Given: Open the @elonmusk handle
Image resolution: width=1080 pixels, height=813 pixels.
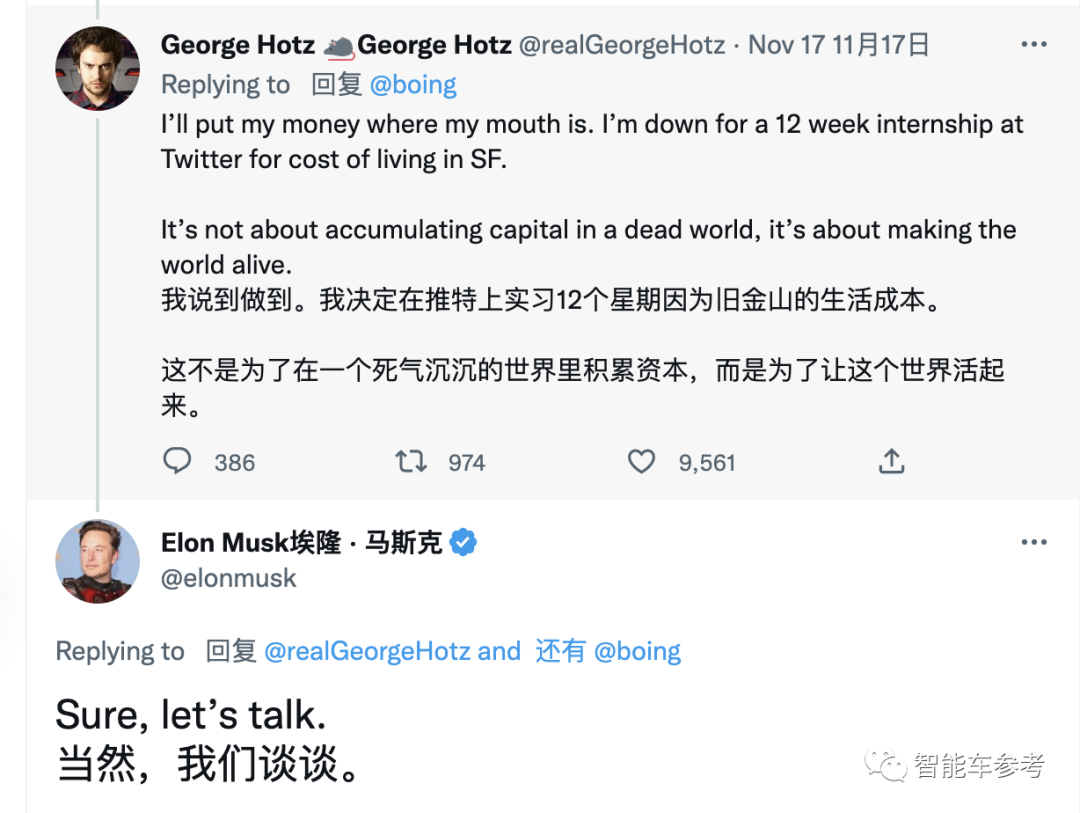Looking at the screenshot, I should click(x=229, y=578).
